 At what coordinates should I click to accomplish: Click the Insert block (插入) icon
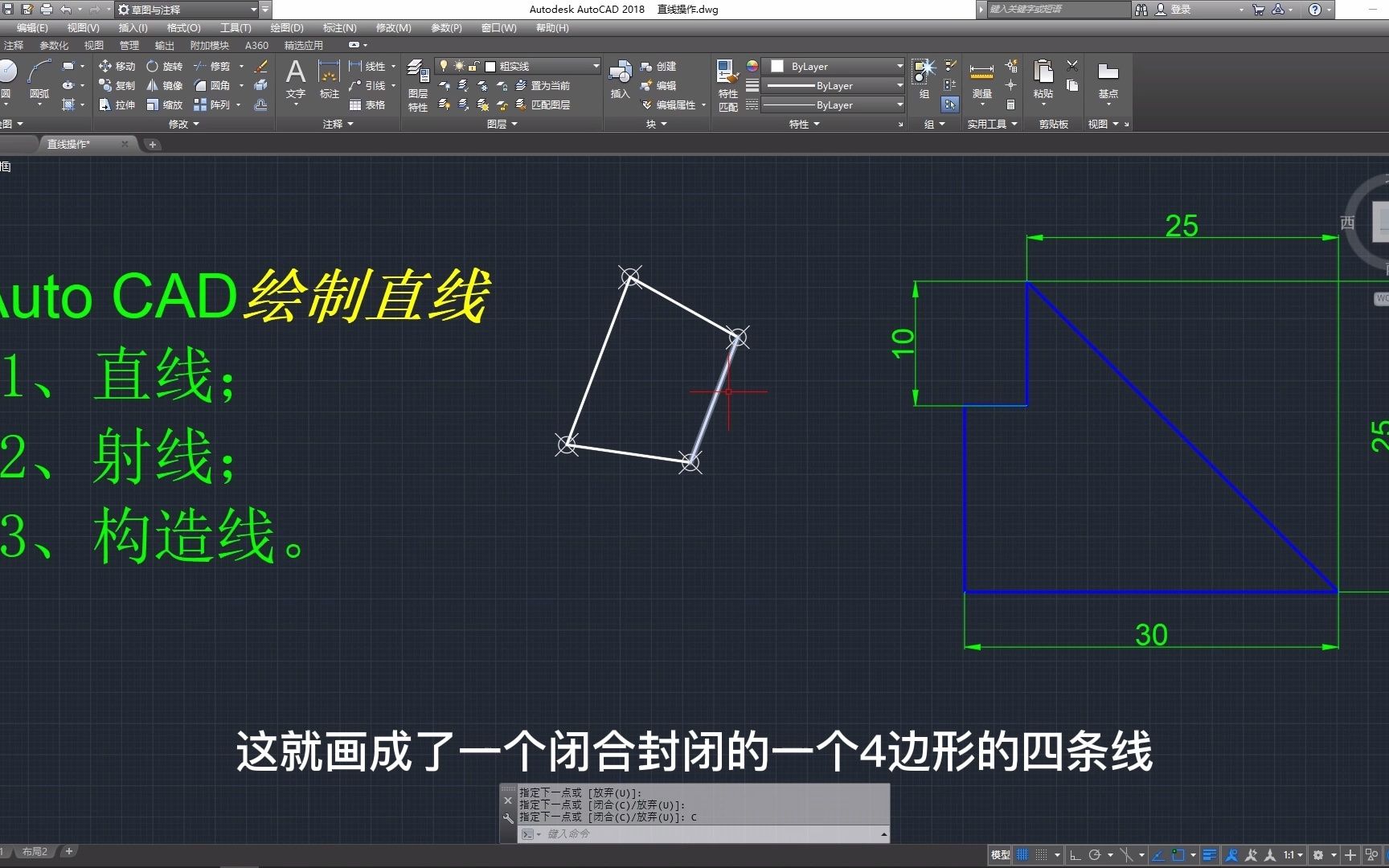pos(620,78)
